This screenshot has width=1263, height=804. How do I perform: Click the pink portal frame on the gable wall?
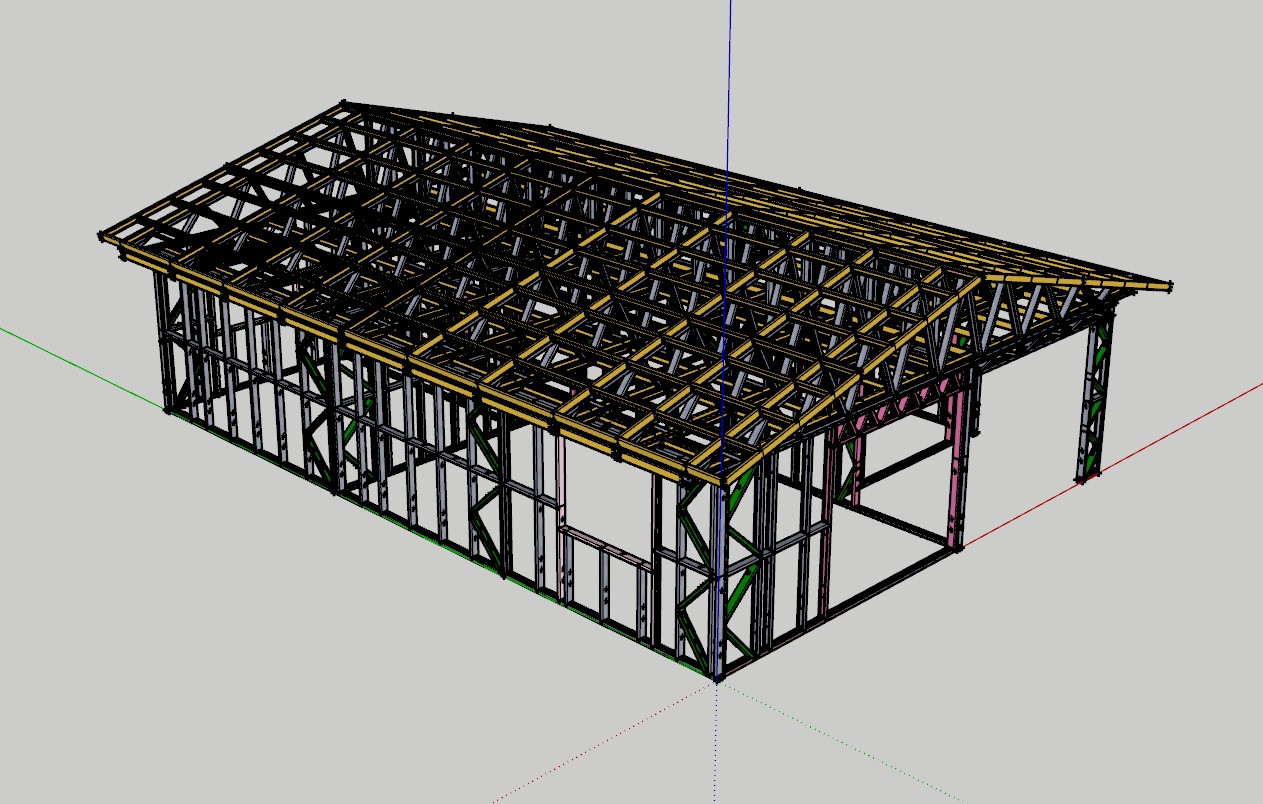click(959, 470)
